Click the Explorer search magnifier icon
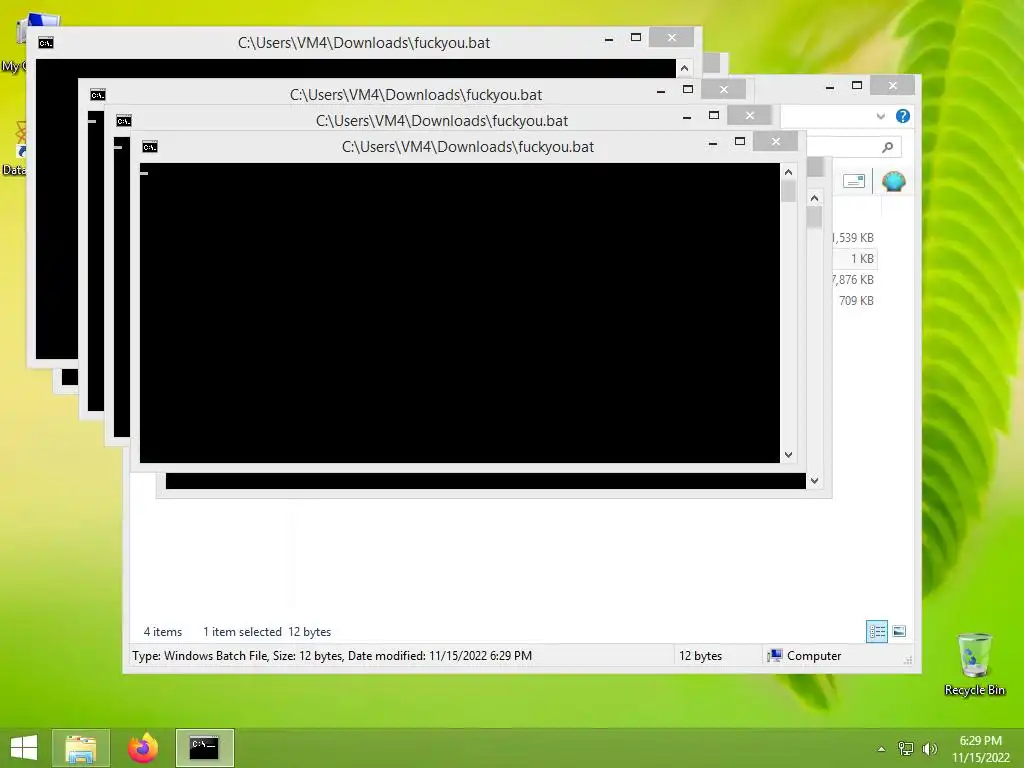Image resolution: width=1024 pixels, height=768 pixels. (888, 147)
